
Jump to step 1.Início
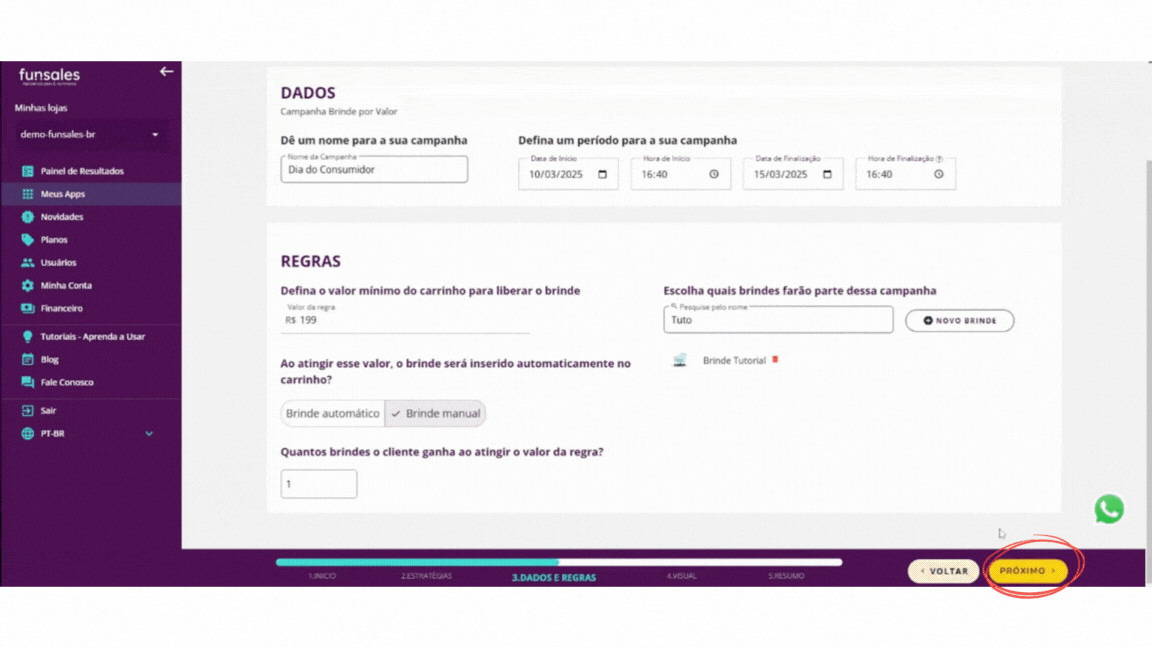(x=322, y=576)
